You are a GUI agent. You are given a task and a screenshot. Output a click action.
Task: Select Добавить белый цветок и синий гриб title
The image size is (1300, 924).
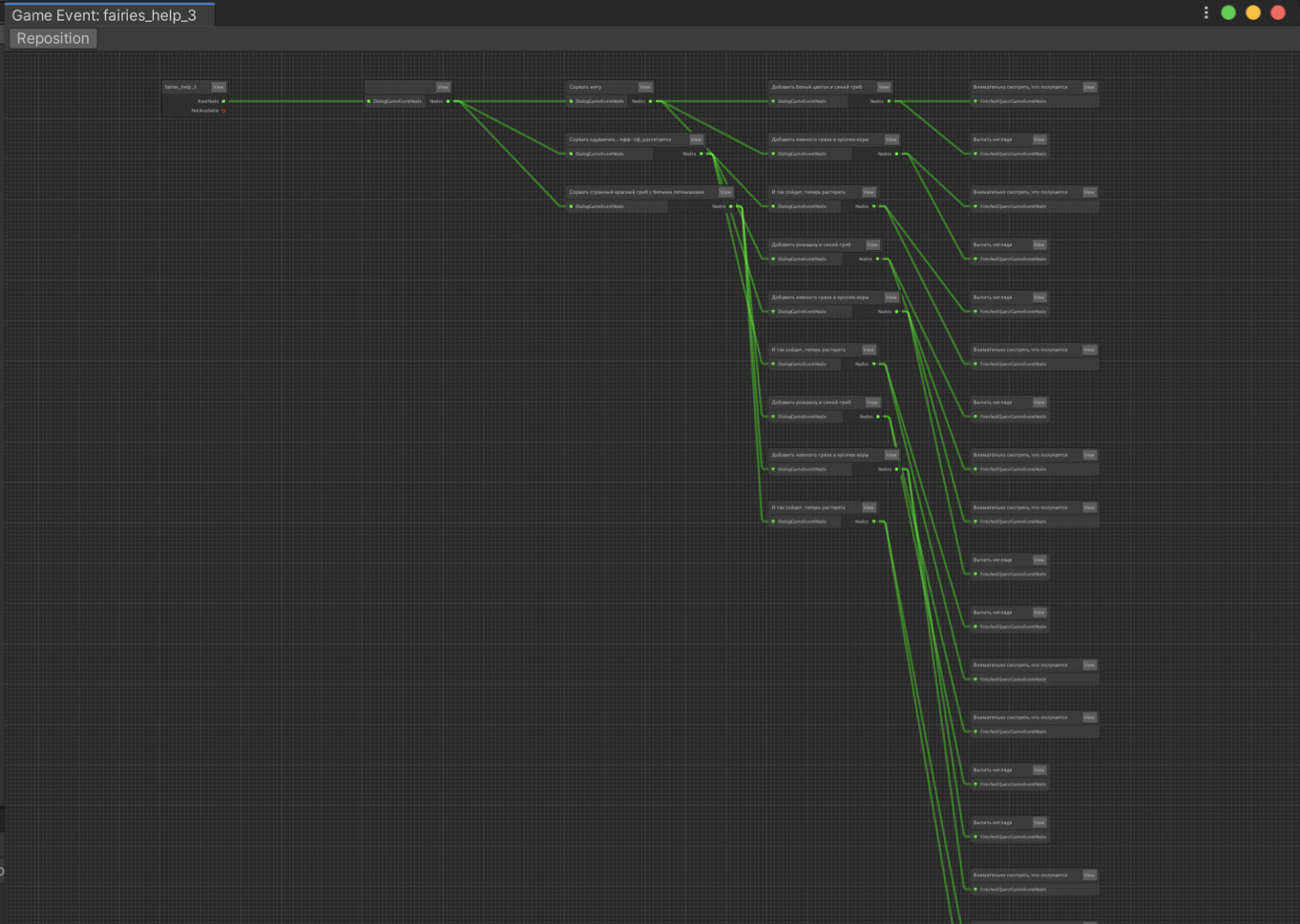(817, 87)
